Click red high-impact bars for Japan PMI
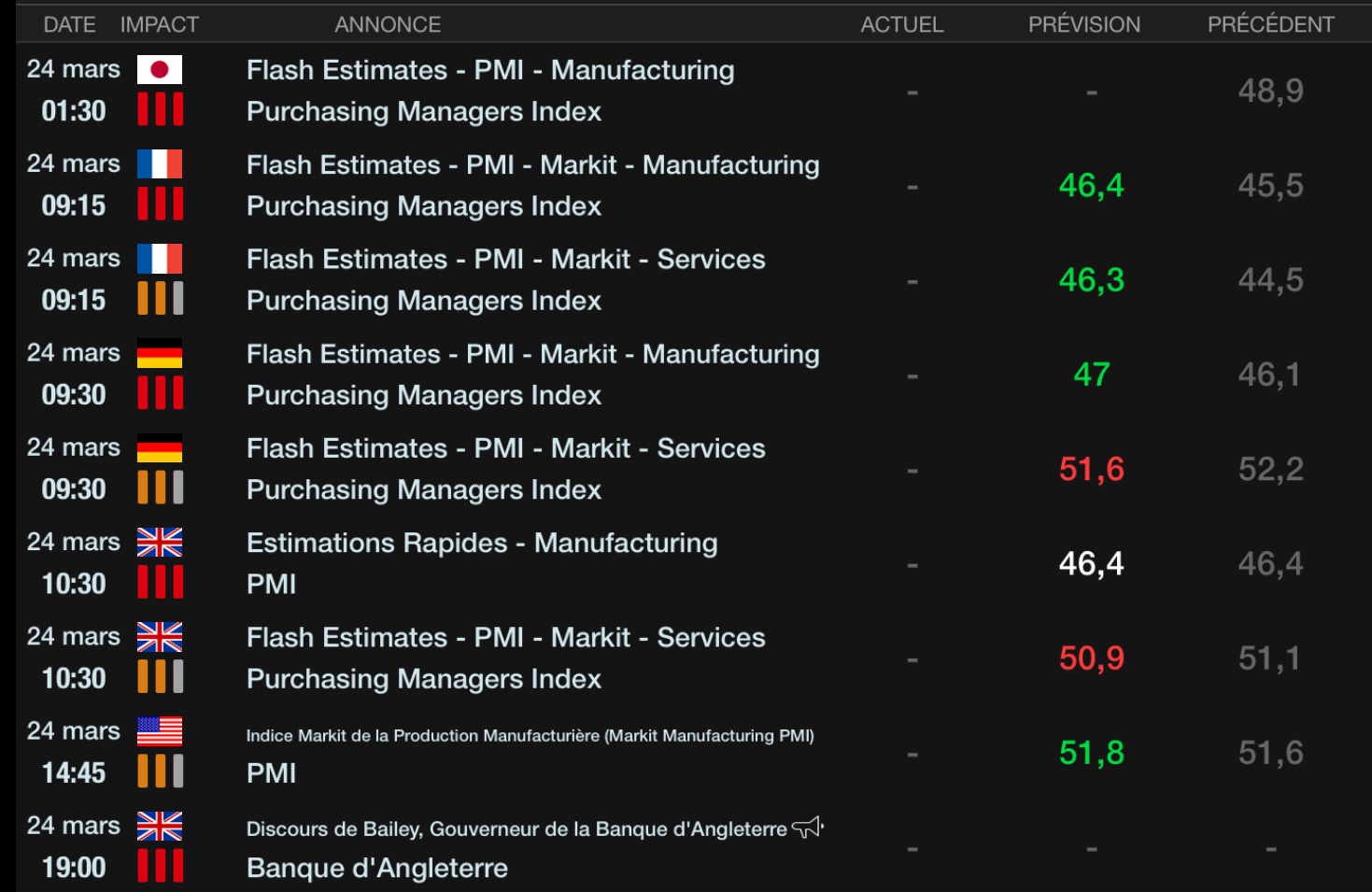This screenshot has height=892, width=1372. pos(161,109)
